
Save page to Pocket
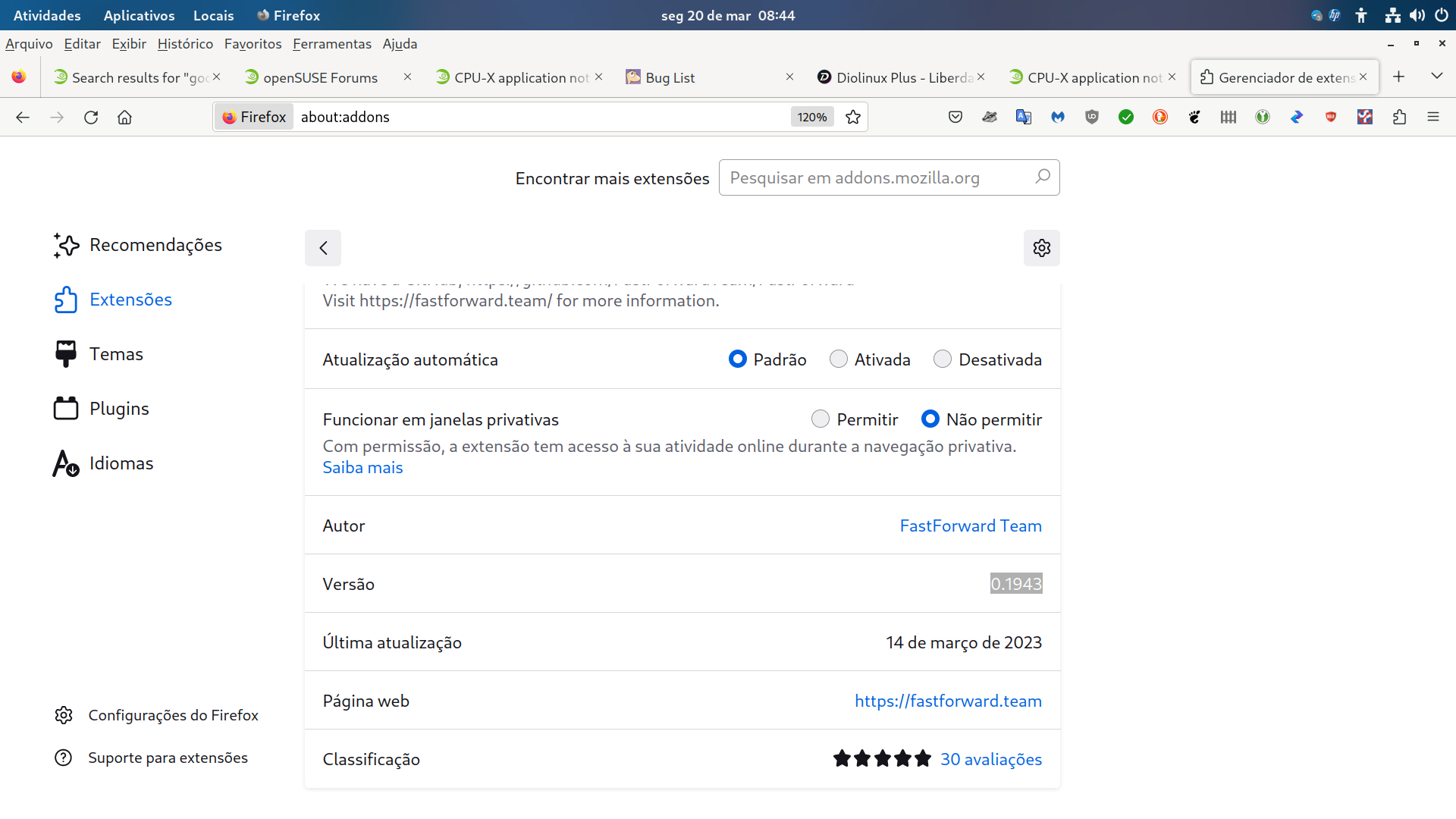pyautogui.click(x=955, y=117)
